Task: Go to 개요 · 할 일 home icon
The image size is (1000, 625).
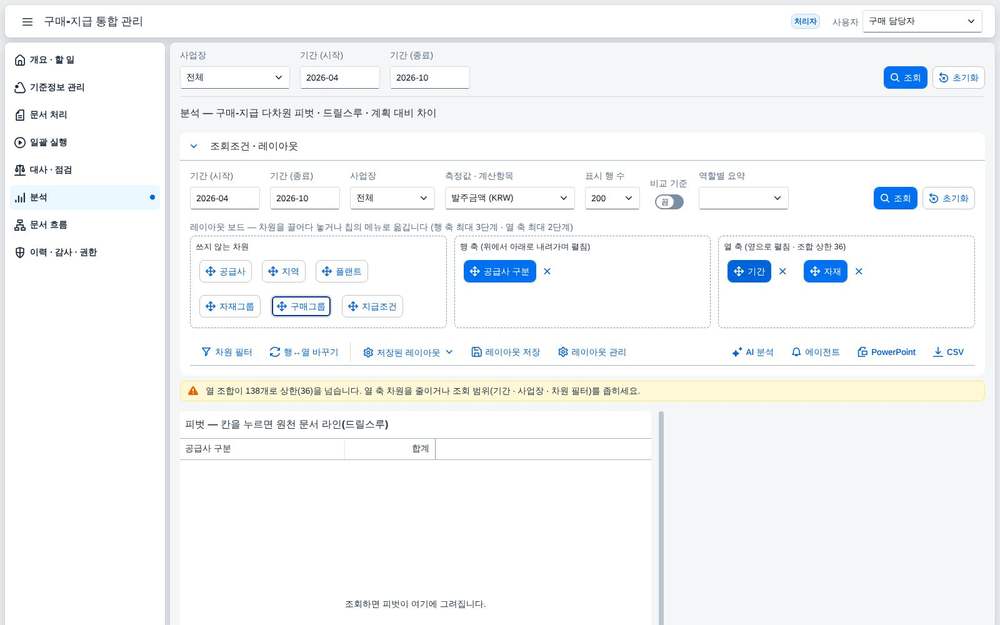Action: click(x=20, y=60)
